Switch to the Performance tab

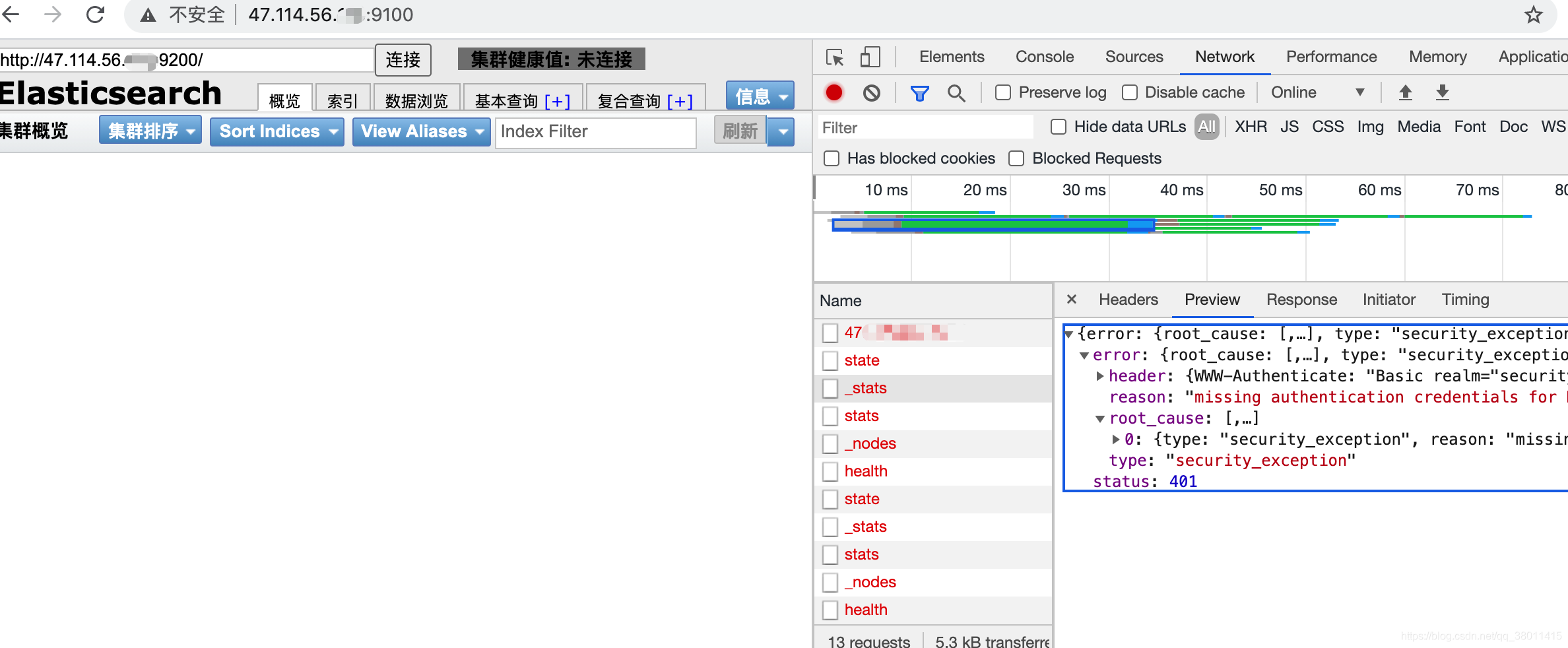1332,57
